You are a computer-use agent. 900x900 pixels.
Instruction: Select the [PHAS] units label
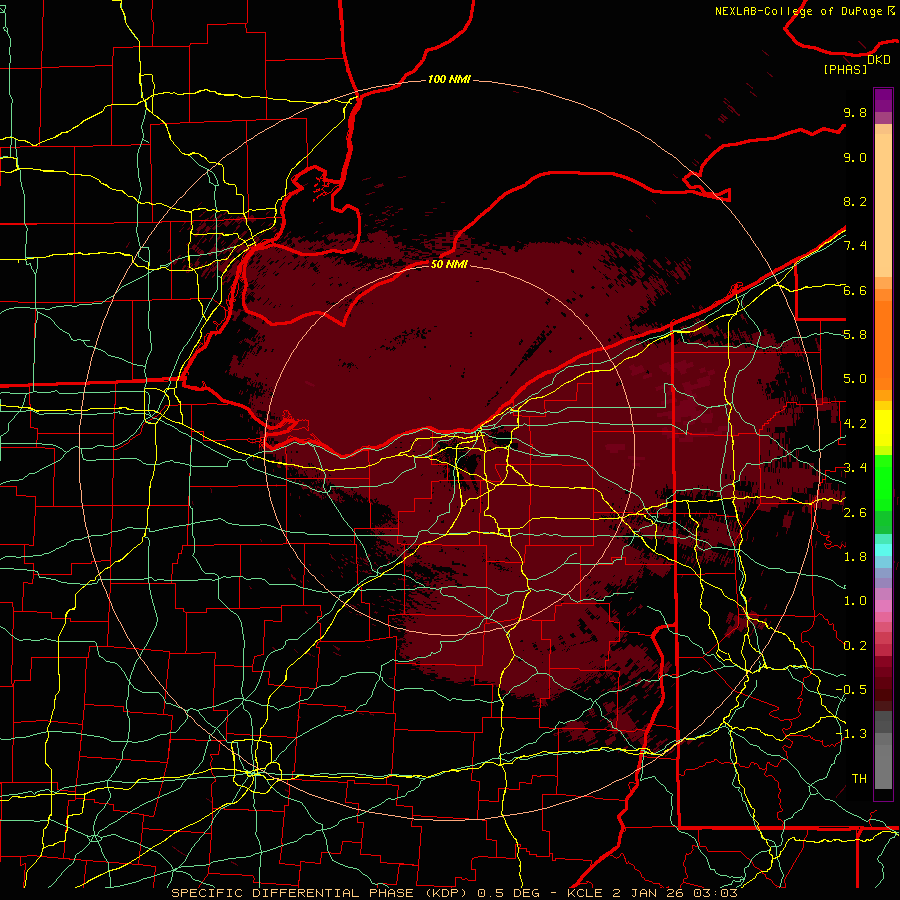click(845, 70)
